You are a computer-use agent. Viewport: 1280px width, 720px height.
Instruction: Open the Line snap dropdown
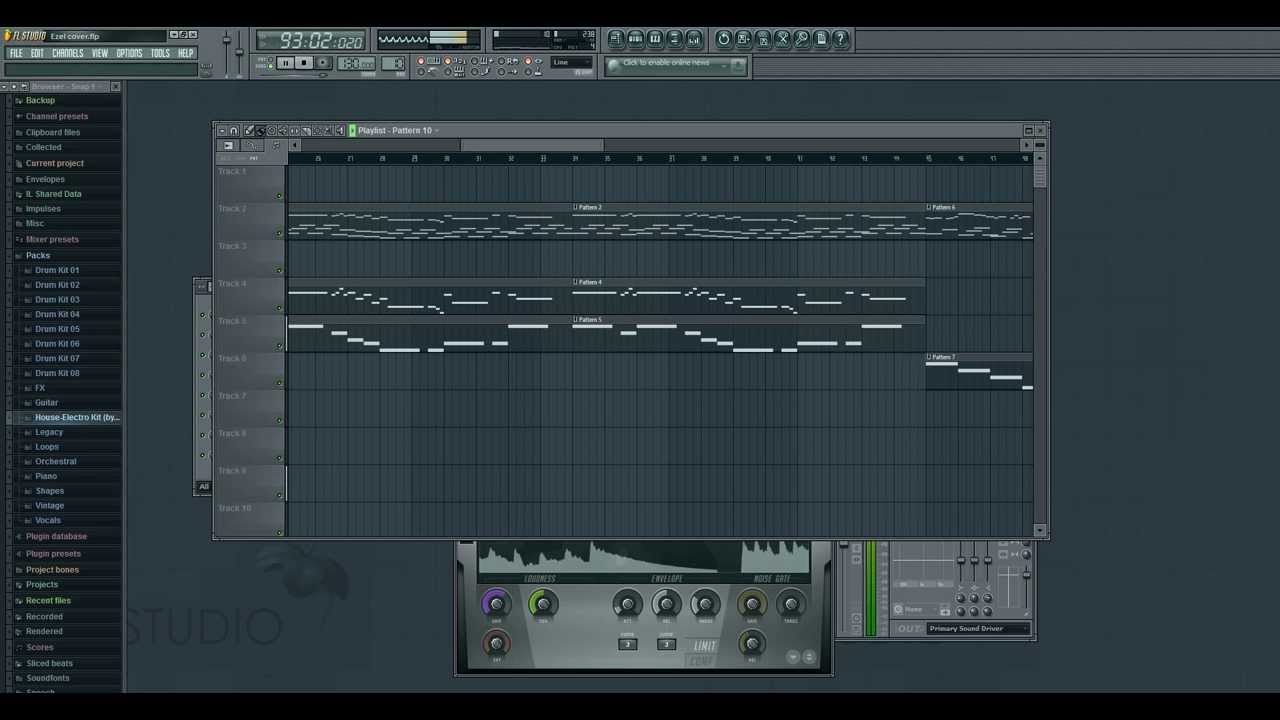pos(571,63)
